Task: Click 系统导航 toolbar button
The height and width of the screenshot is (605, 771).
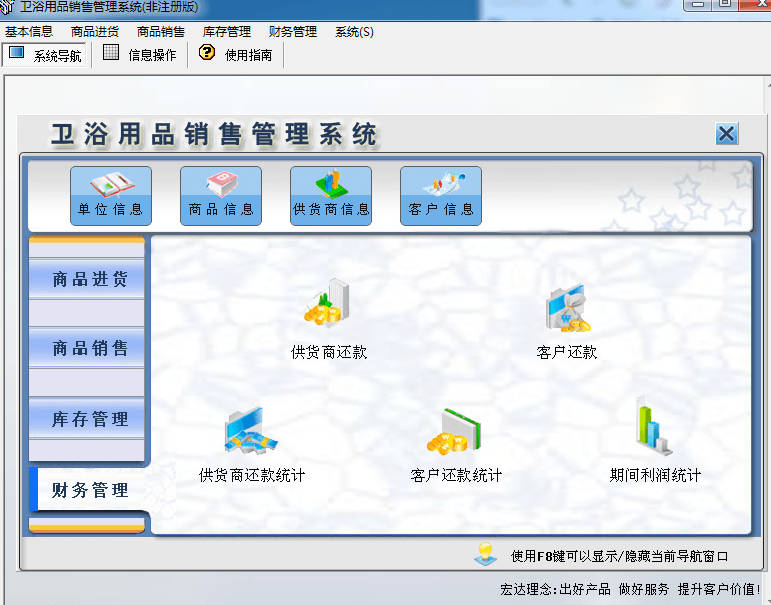Action: click(x=46, y=55)
